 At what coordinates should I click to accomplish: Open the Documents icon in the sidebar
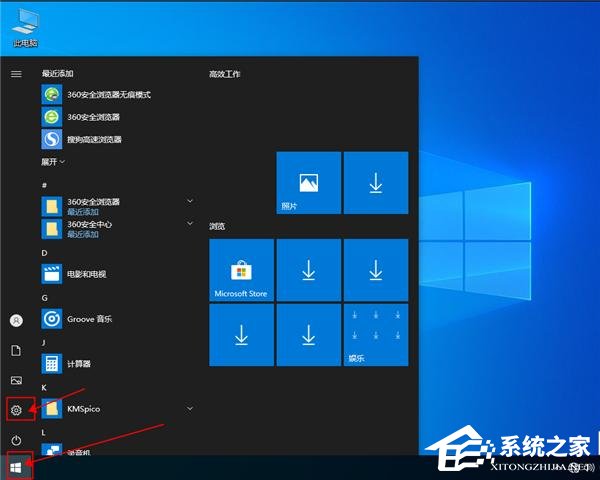16,350
